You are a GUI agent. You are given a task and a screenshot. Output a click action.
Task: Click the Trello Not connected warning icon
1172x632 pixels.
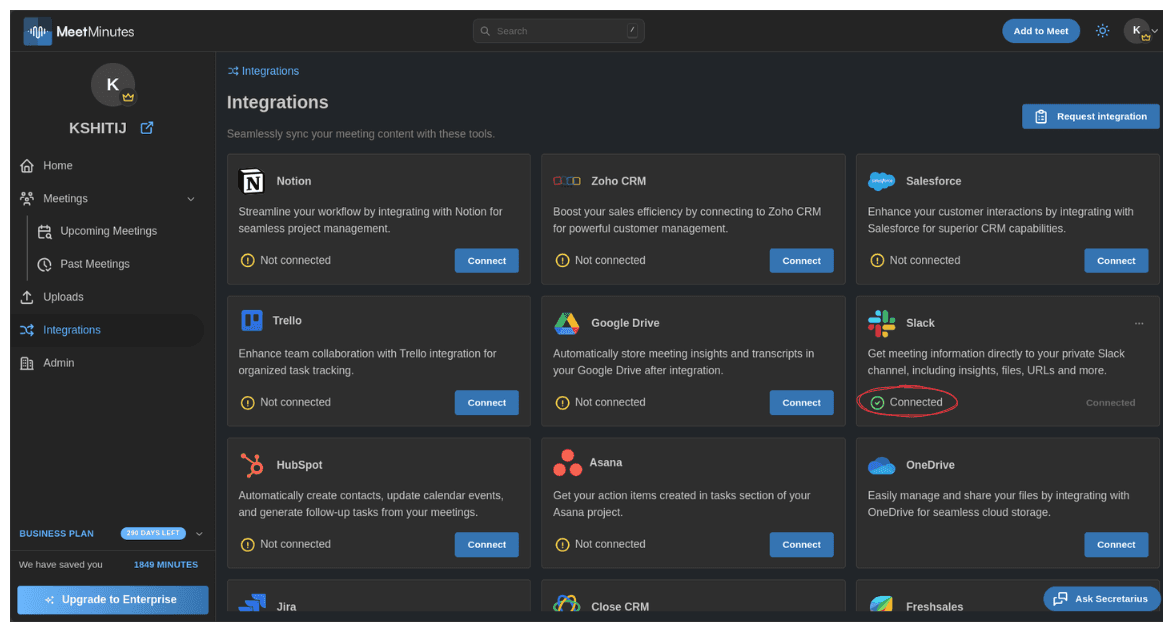pos(247,403)
